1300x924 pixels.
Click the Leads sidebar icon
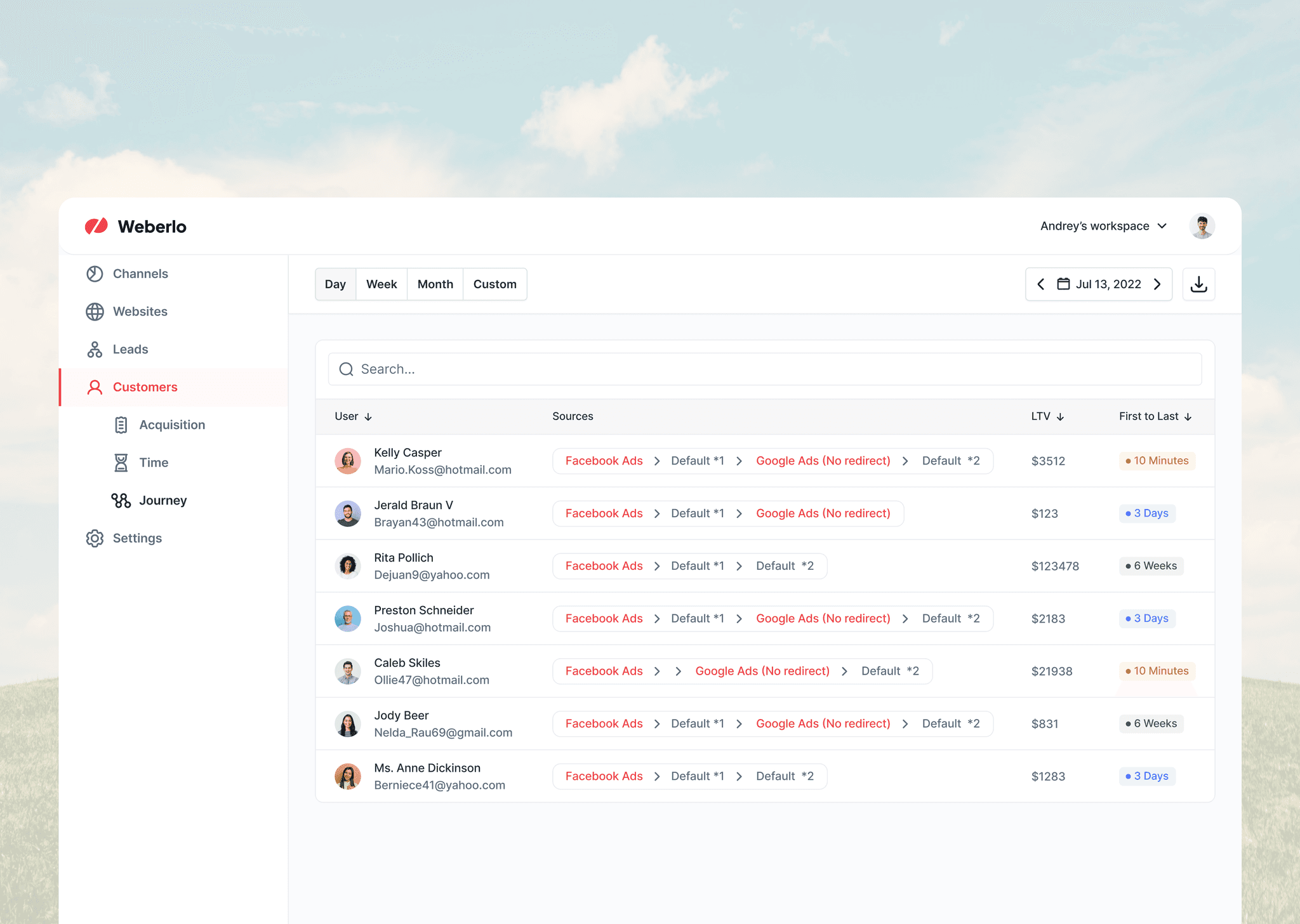point(95,350)
